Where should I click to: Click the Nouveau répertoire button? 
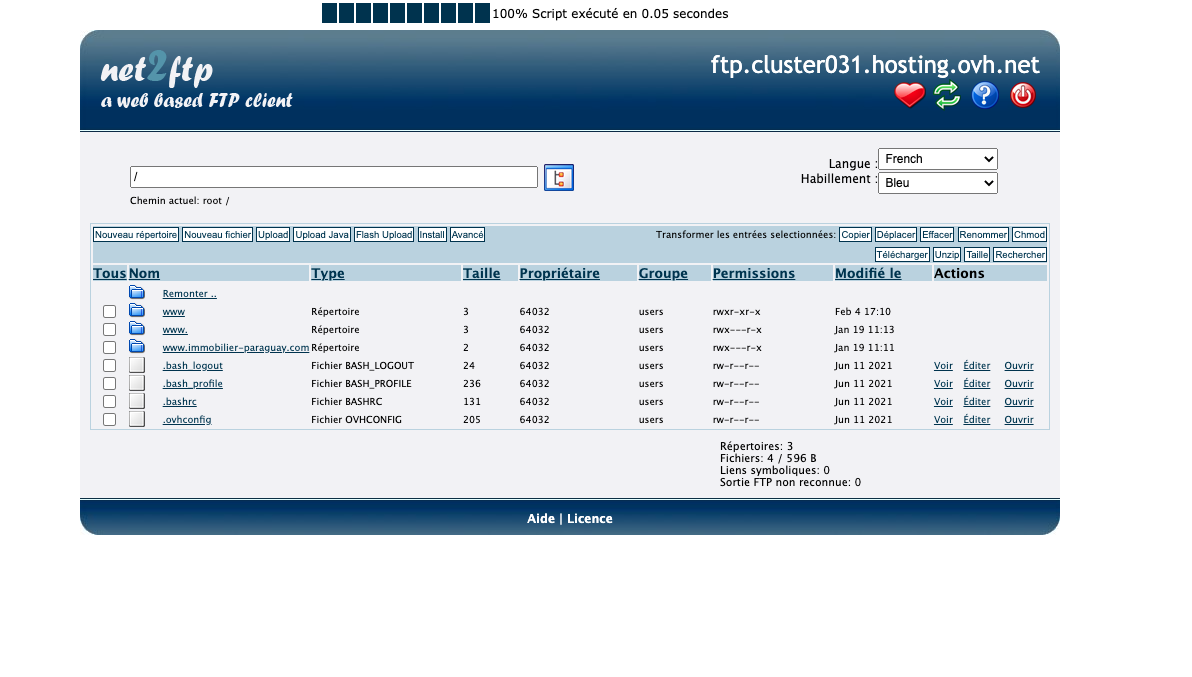pyautogui.click(x=136, y=235)
